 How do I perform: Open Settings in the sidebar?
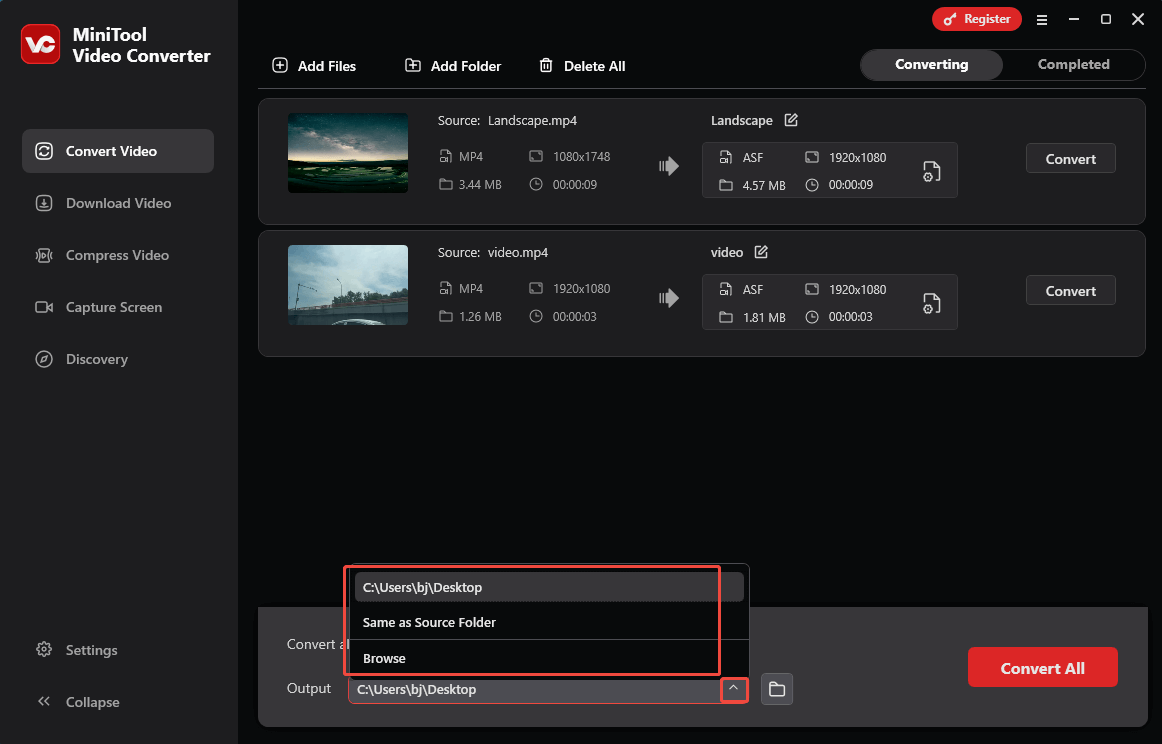[x=76, y=650]
